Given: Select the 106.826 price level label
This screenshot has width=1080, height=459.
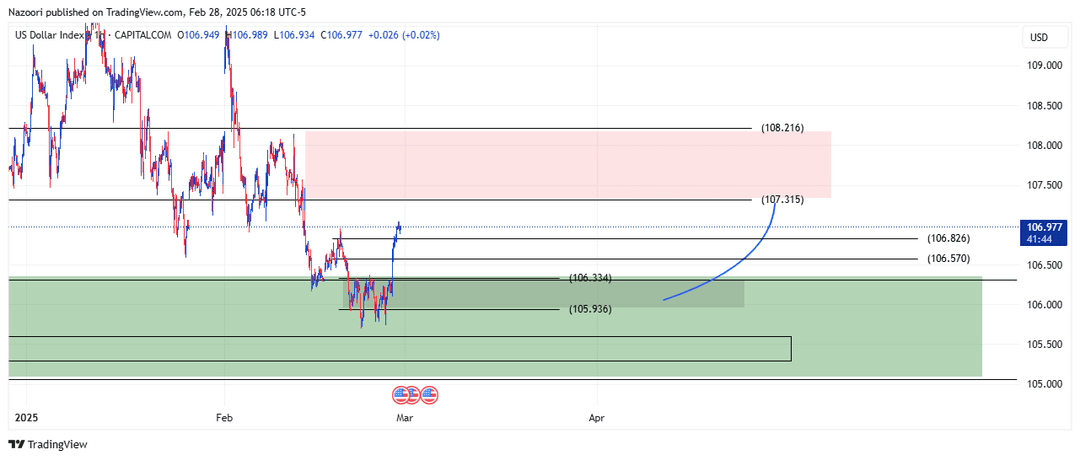Looking at the screenshot, I should tap(948, 238).
